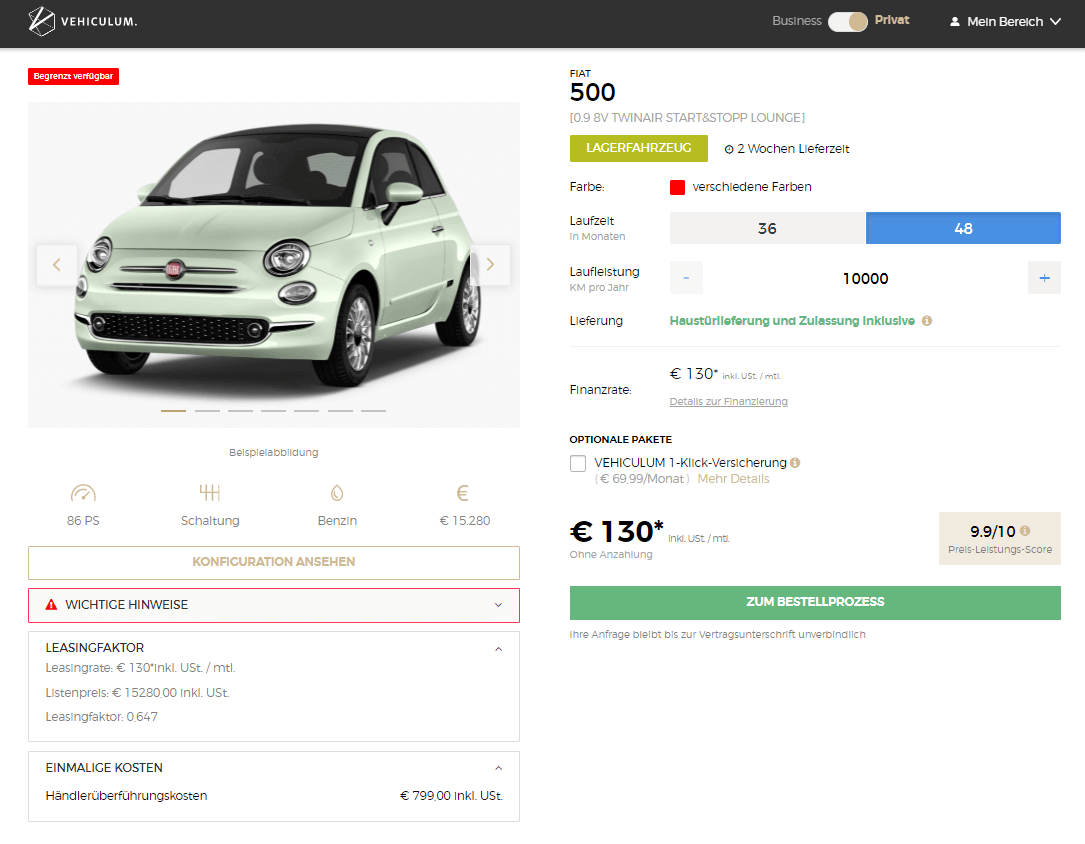Check the VEHICULUM 1-Klick-Versicherung box
This screenshot has height=844, width=1085.
pyautogui.click(x=578, y=464)
